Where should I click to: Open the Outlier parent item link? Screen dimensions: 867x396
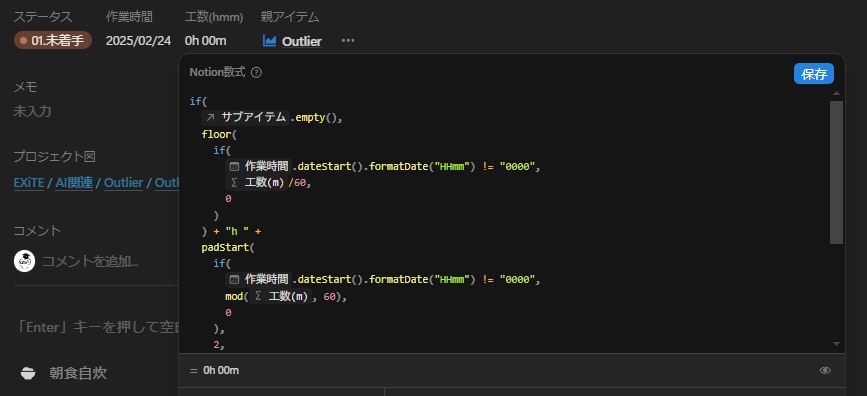pos(302,41)
